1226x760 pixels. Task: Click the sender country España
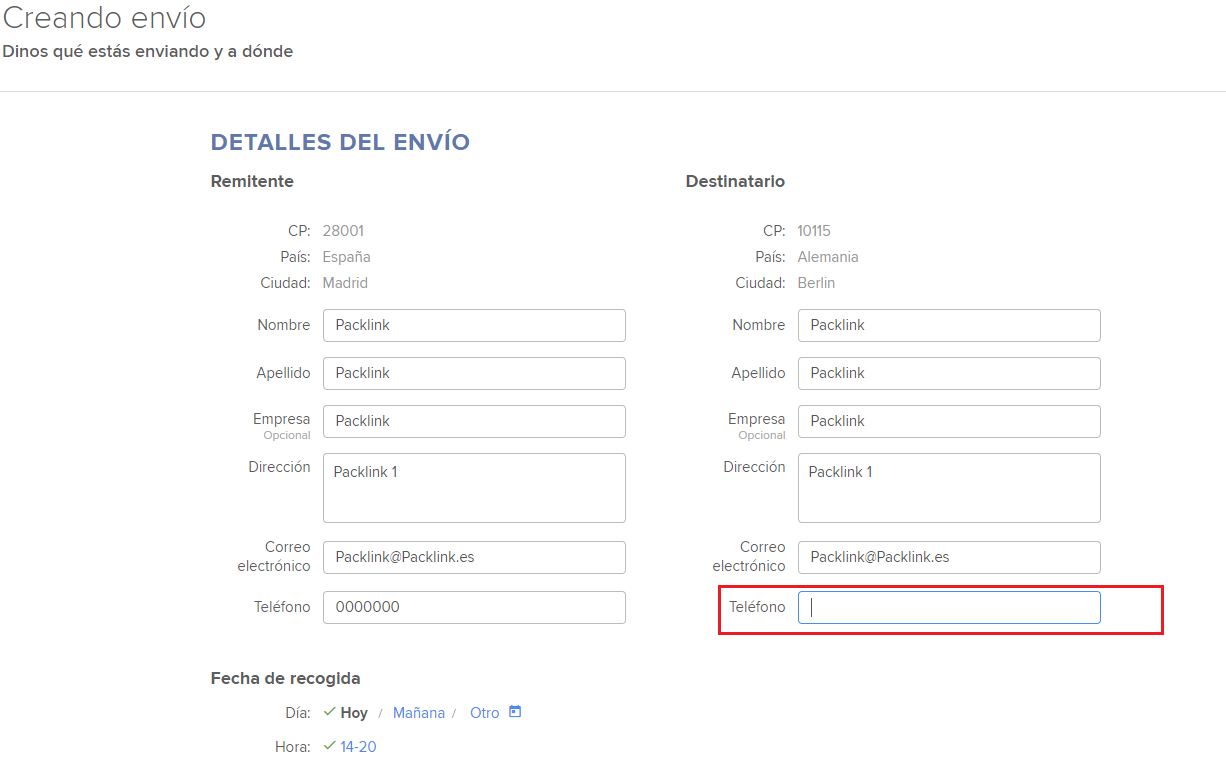(346, 257)
